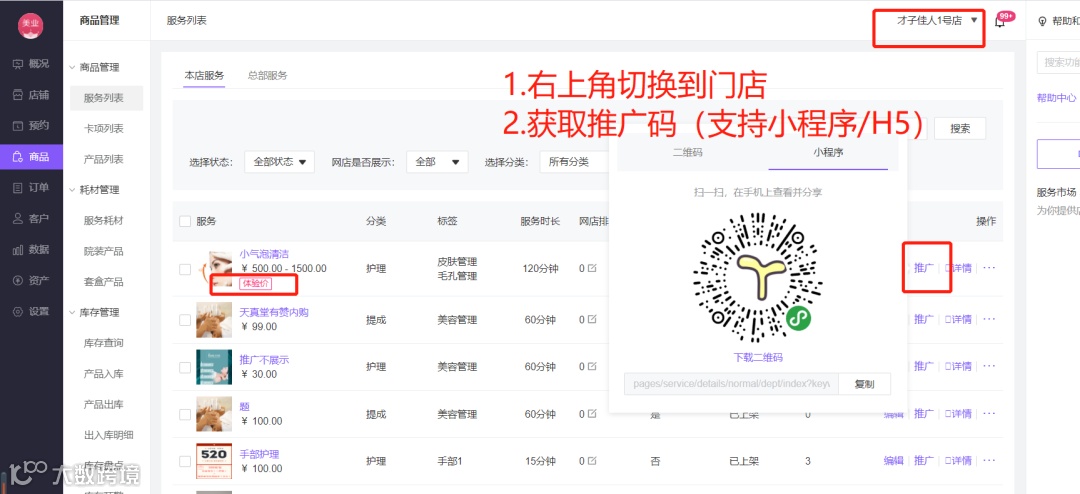Open 产品入库 in the secondary menu

(x=103, y=374)
